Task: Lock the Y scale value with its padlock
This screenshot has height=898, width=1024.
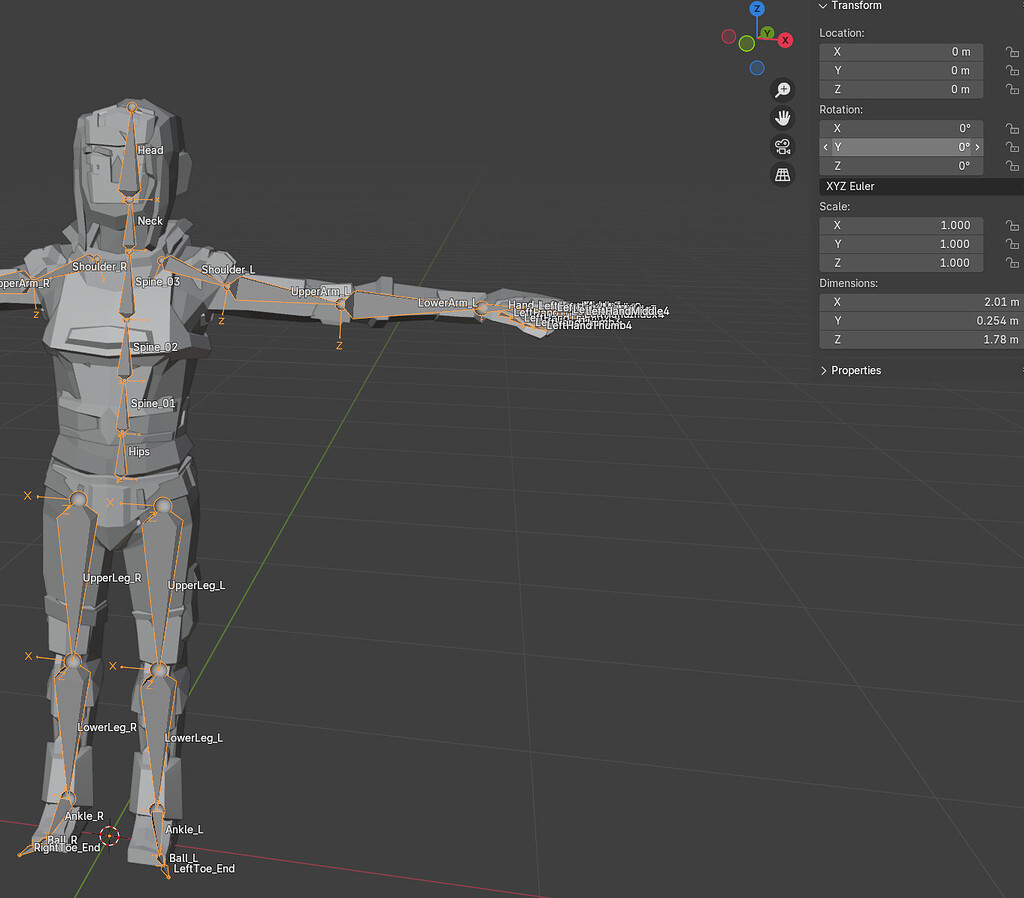Action: [x=1011, y=243]
